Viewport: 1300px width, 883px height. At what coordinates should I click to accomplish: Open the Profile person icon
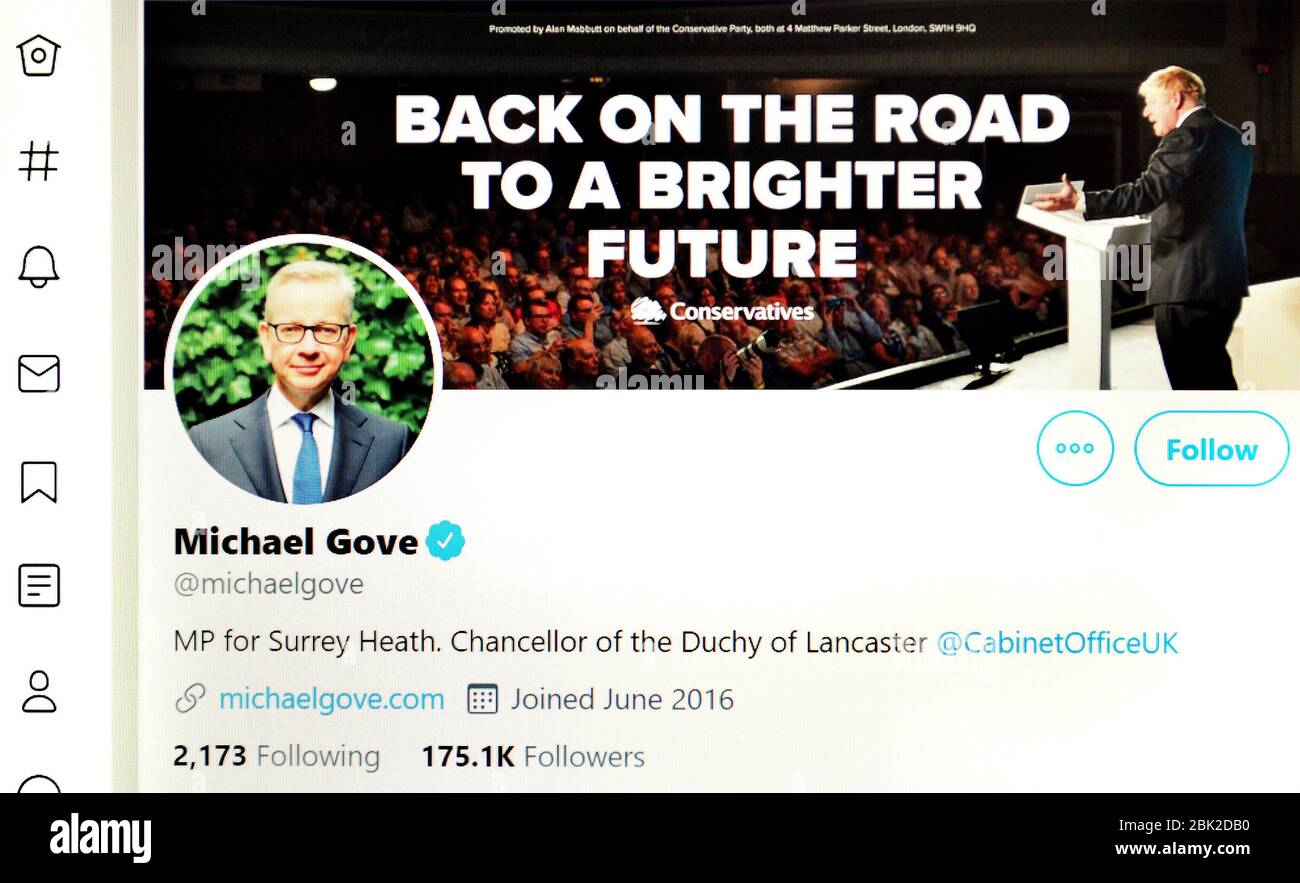click(39, 691)
